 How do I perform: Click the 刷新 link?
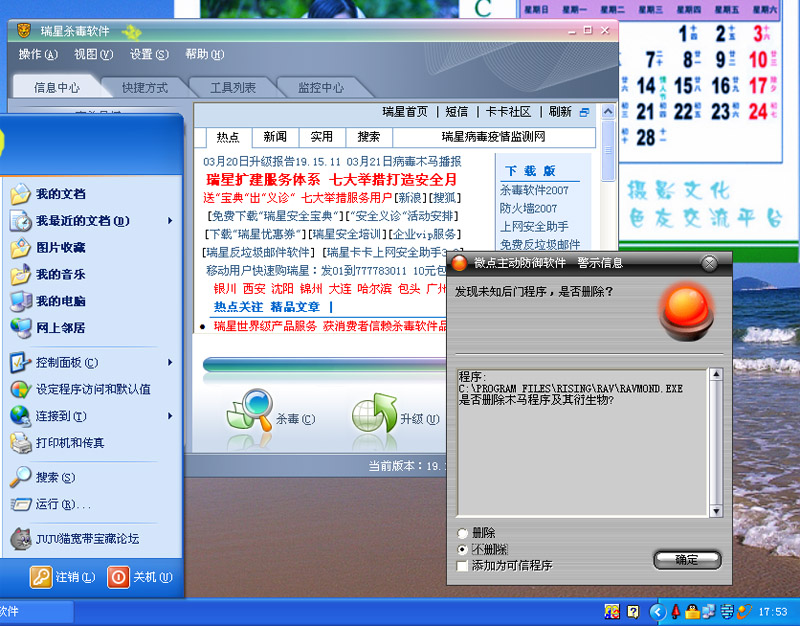coord(560,112)
